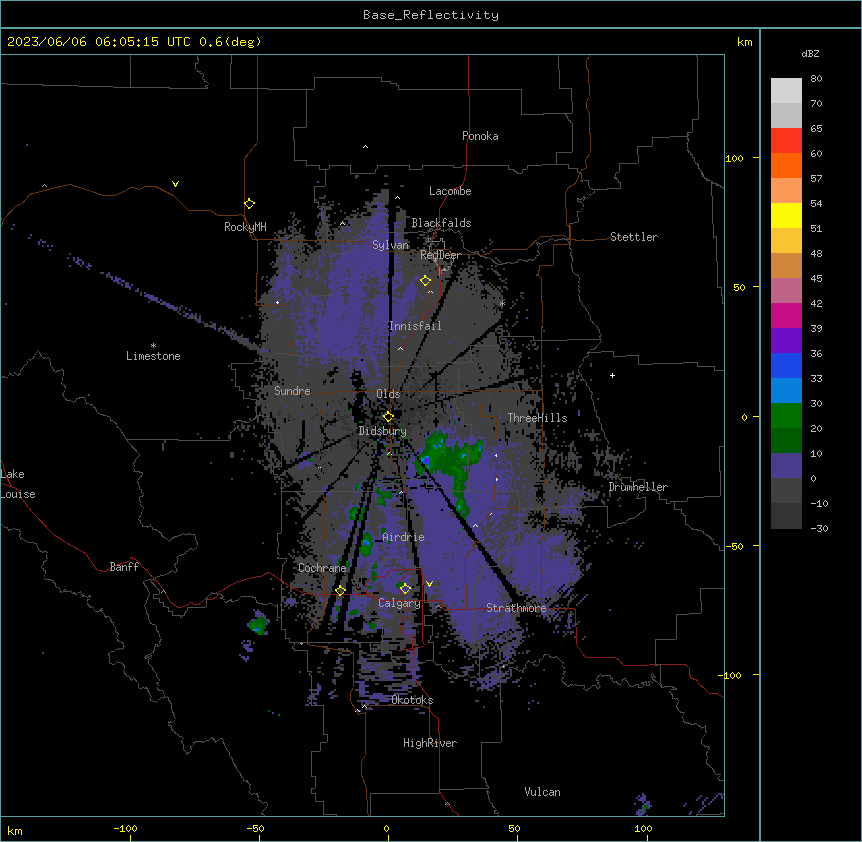Select the Lacombe label
This screenshot has width=862, height=842.
click(450, 191)
